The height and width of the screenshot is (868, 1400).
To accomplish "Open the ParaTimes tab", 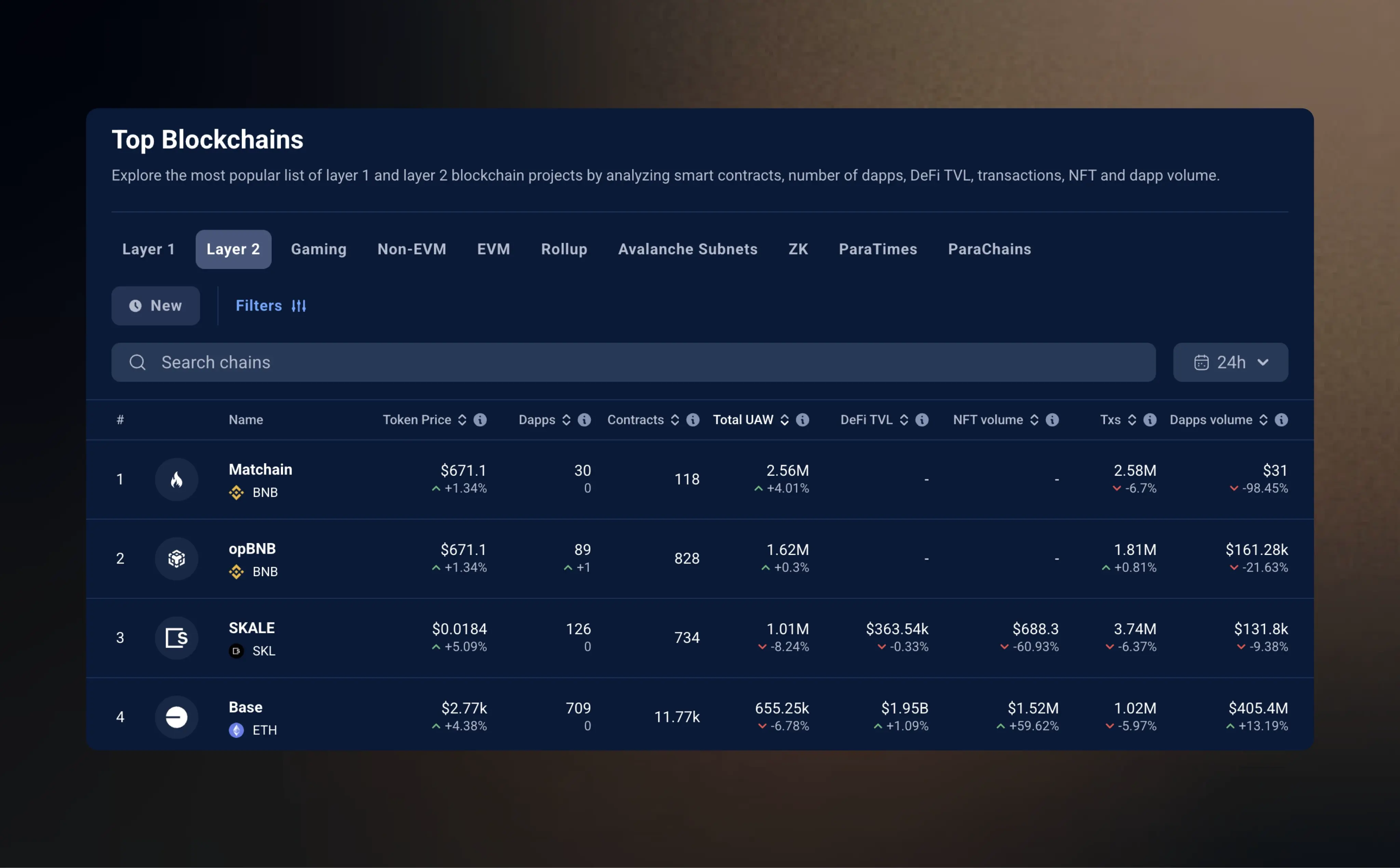I will [x=878, y=249].
